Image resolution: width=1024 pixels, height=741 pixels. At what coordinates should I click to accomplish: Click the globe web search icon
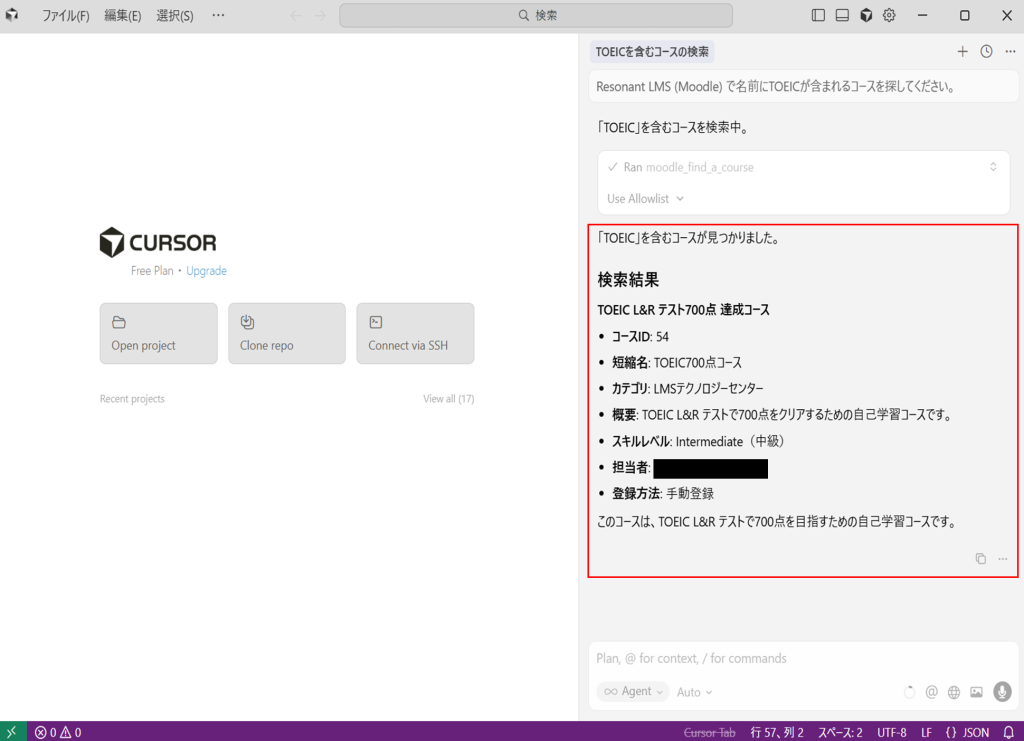(x=954, y=692)
